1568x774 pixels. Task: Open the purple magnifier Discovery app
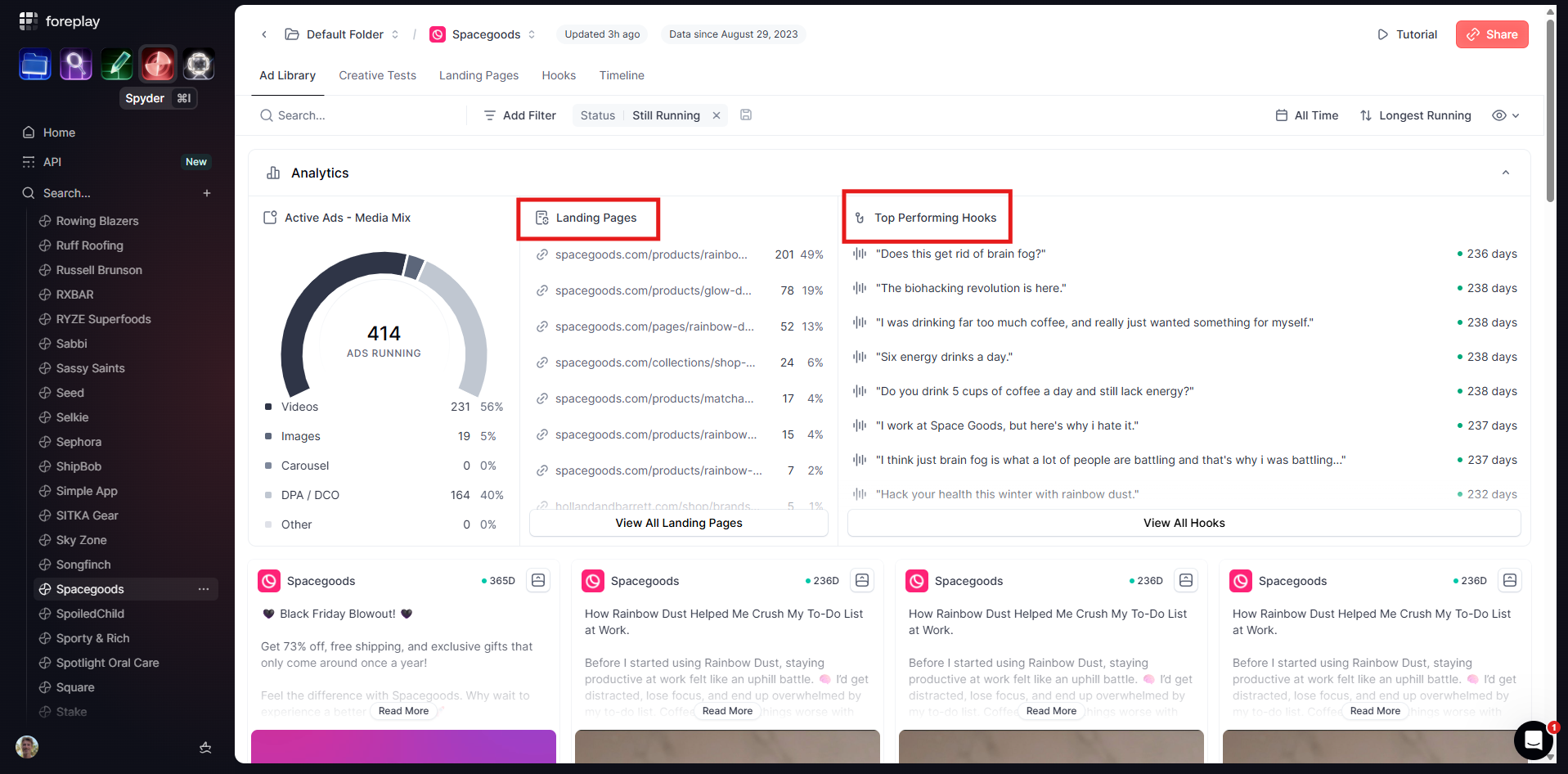tap(76, 65)
